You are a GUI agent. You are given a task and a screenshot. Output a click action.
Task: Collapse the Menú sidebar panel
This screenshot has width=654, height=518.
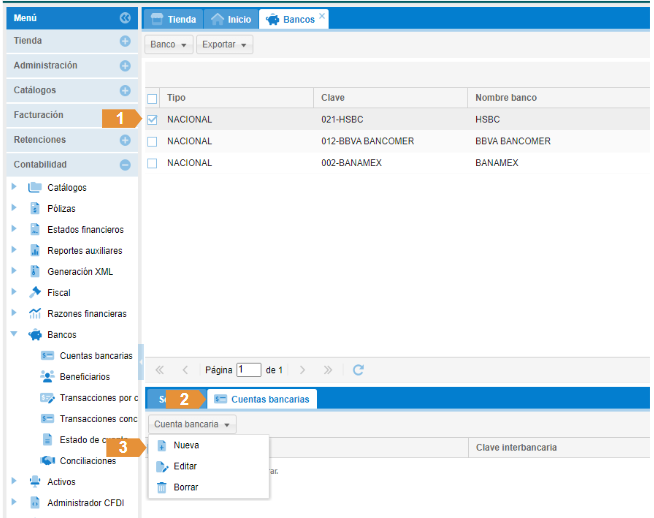coord(125,18)
